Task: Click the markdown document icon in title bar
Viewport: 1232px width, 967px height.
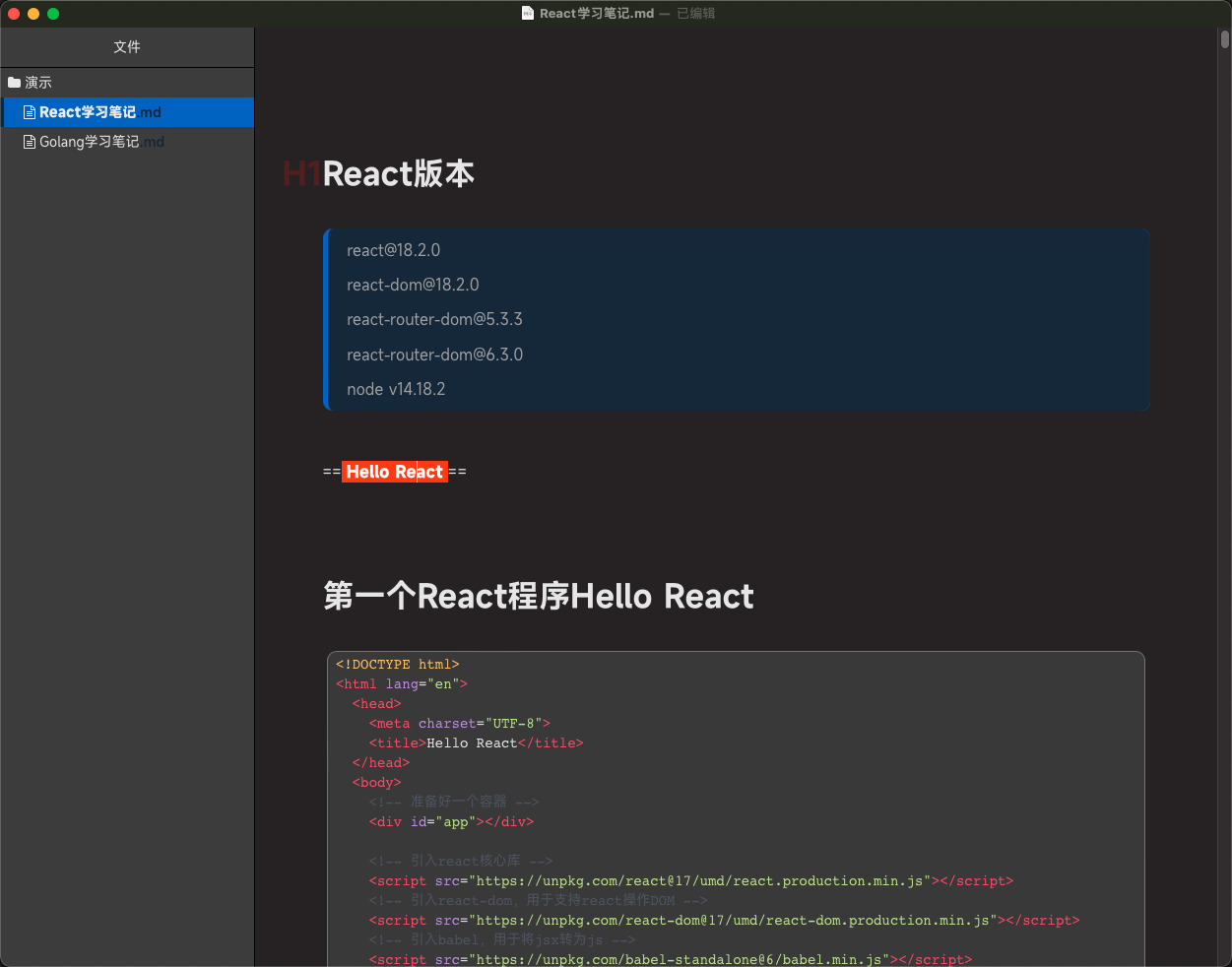Action: tap(528, 14)
